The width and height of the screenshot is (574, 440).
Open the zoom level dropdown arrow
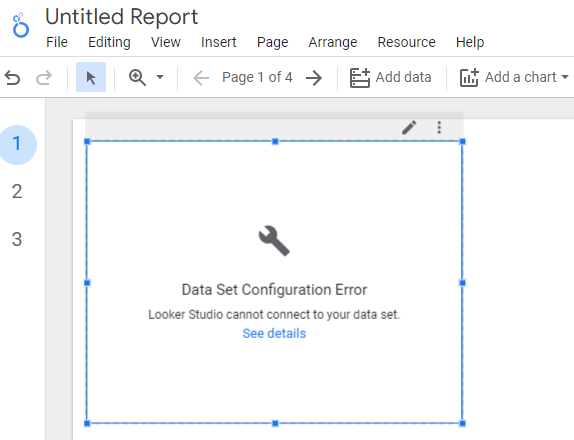[160, 77]
